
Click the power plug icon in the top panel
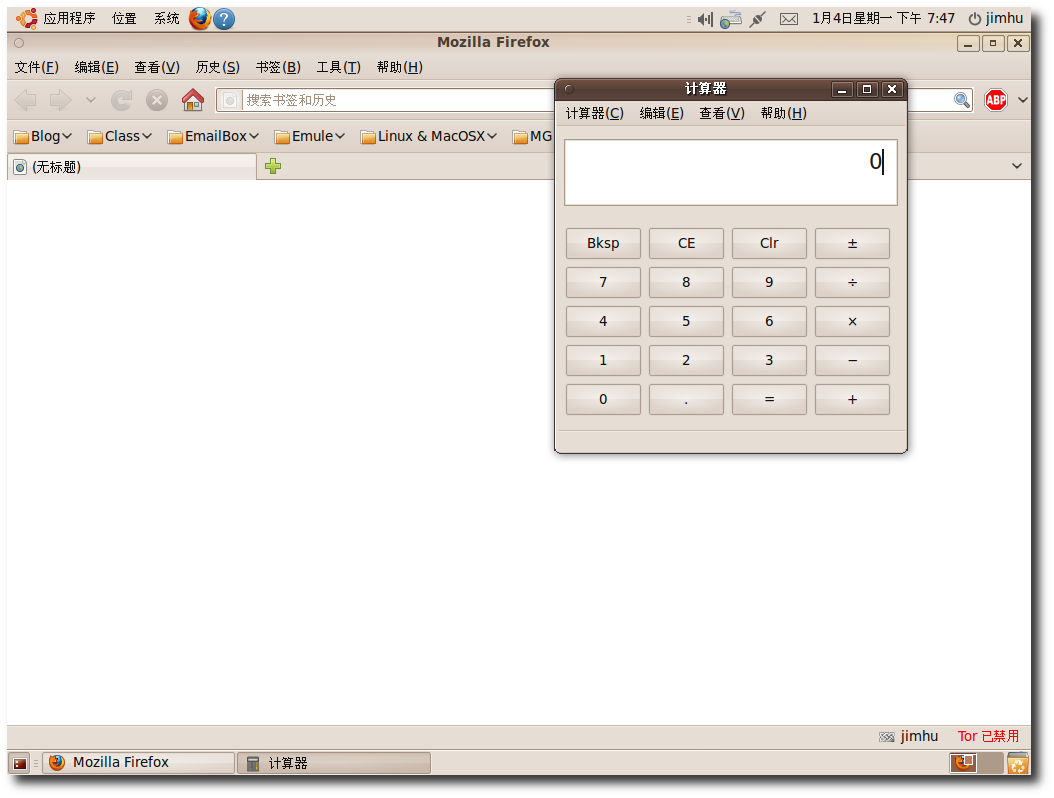coord(758,19)
